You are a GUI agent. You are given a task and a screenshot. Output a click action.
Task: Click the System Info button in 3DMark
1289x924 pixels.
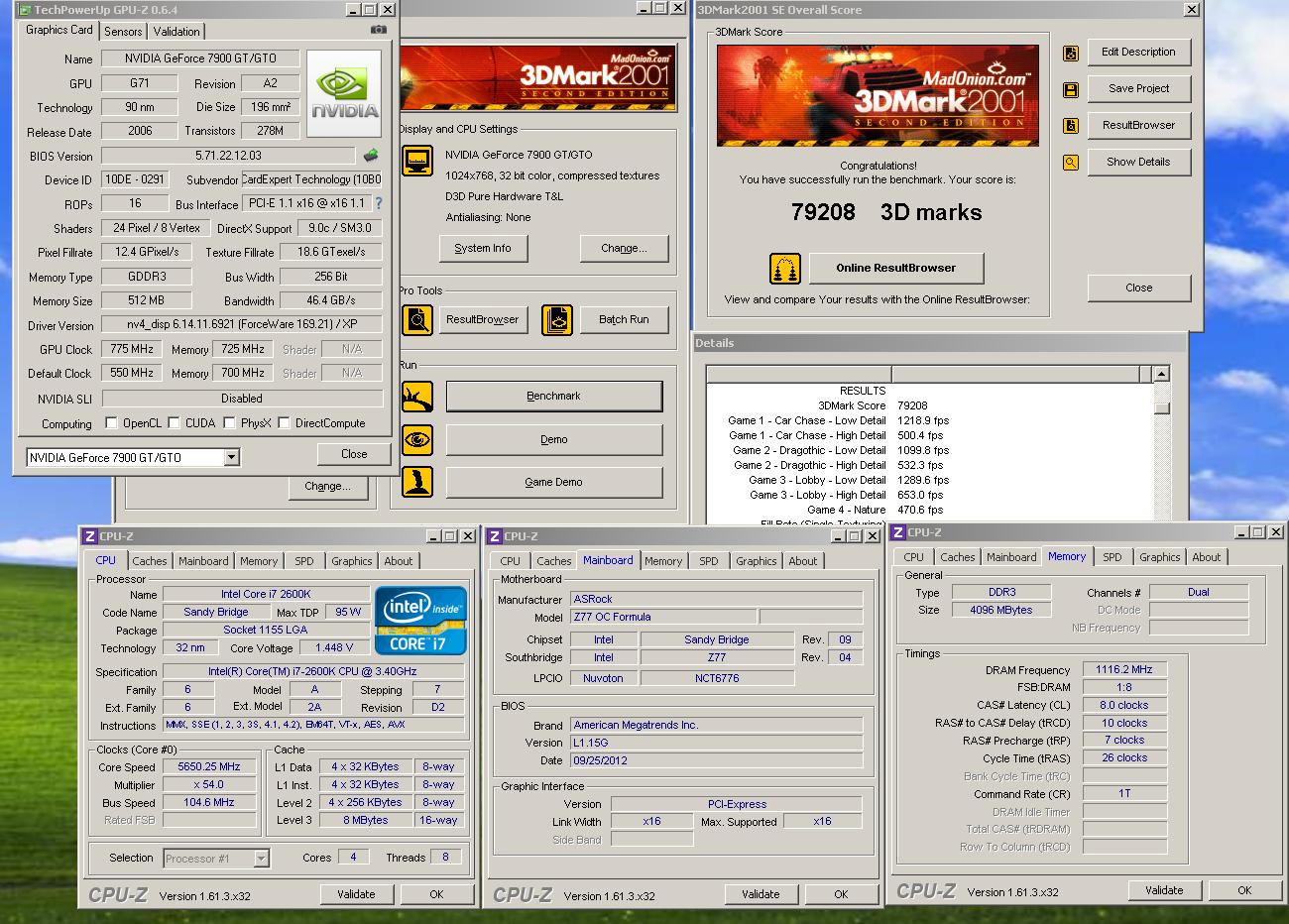coord(483,248)
